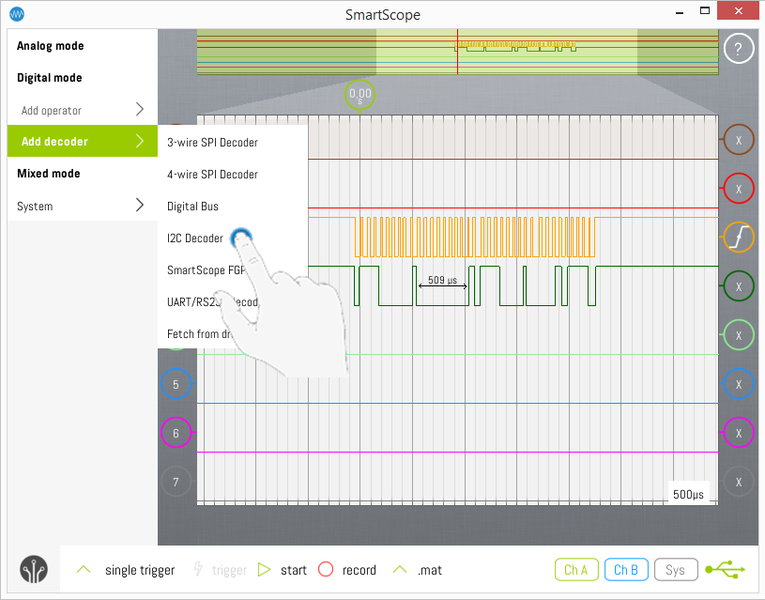This screenshot has height=600, width=765.
Task: Click the green USB connection icon
Action: [725, 570]
